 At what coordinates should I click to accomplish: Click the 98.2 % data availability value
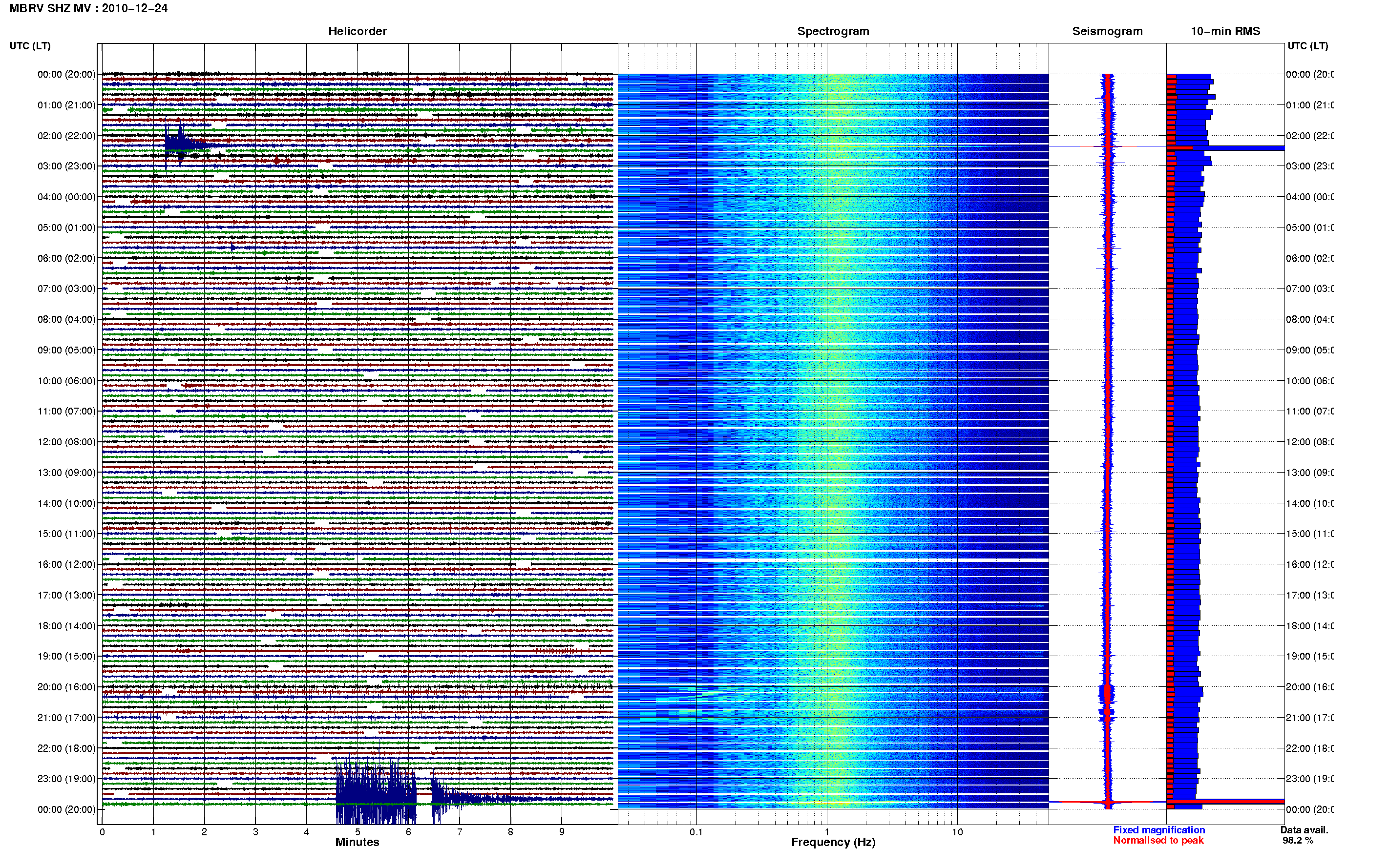click(1298, 841)
